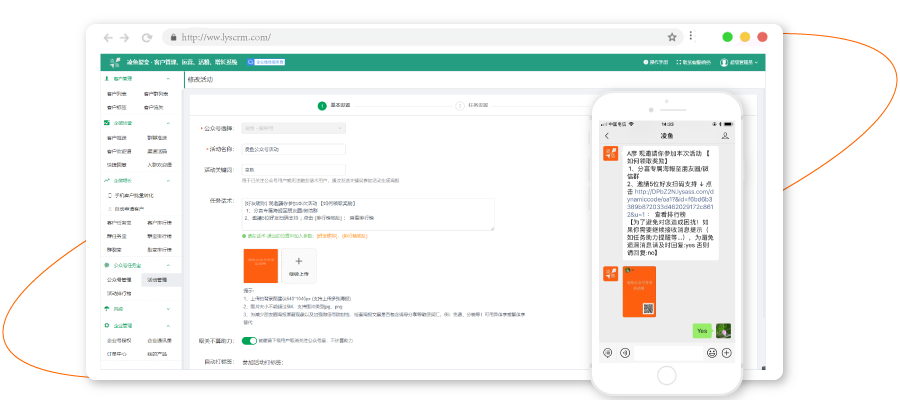Click the browser forward arrow
The width and height of the screenshot is (900, 400).
pyautogui.click(x=127, y=37)
